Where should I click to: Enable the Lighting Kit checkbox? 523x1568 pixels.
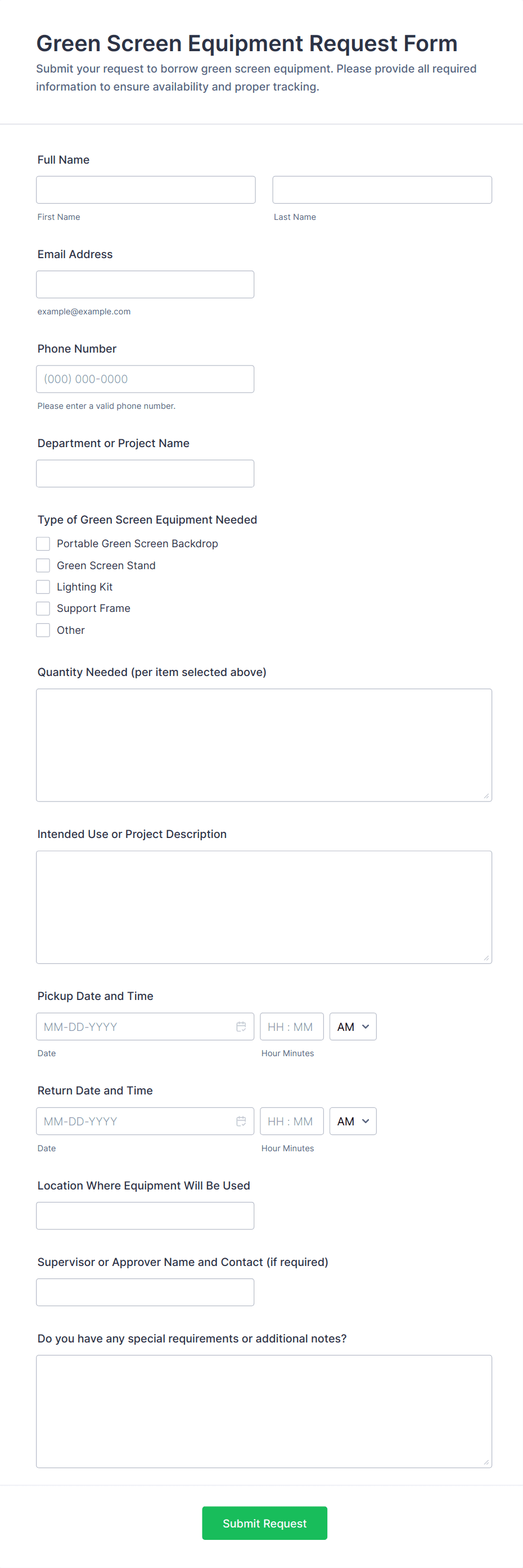pos(43,587)
